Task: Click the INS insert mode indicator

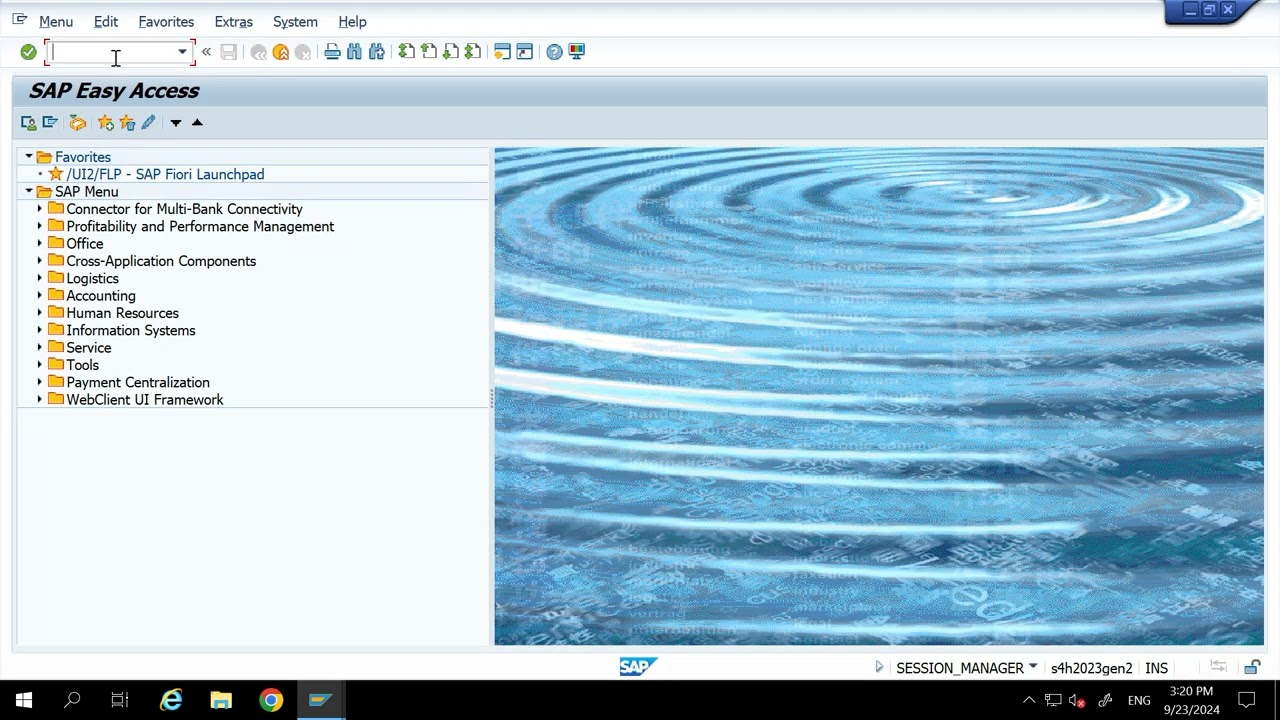Action: [1156, 668]
